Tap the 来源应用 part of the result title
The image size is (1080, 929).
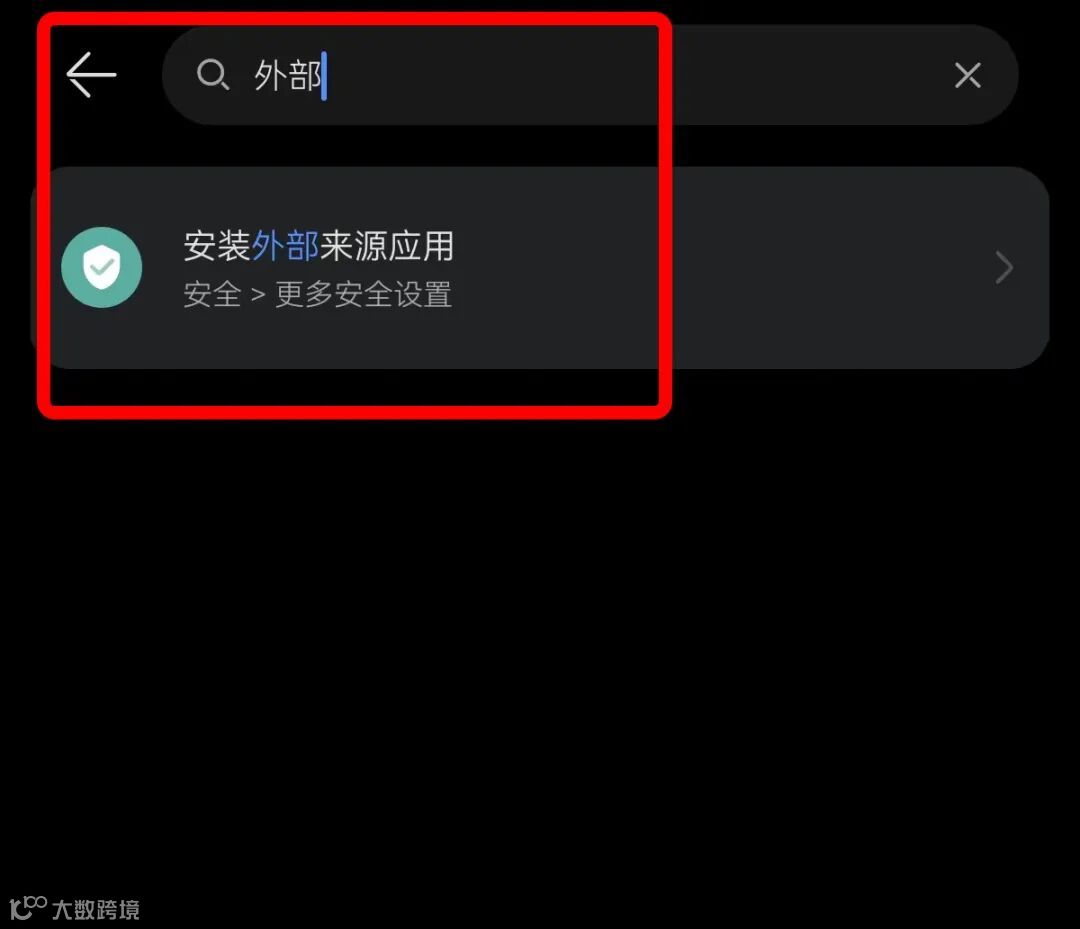[x=386, y=246]
